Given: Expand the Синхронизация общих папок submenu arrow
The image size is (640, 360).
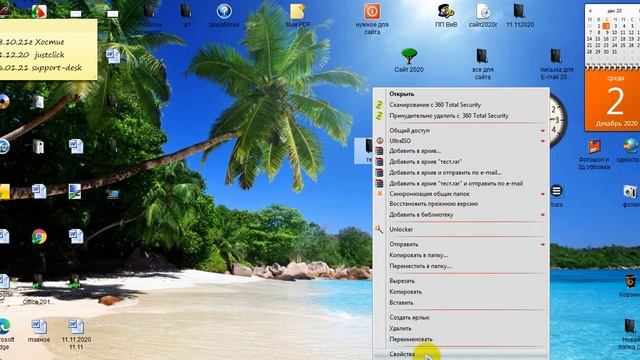Looking at the screenshot, I should click(x=542, y=194).
